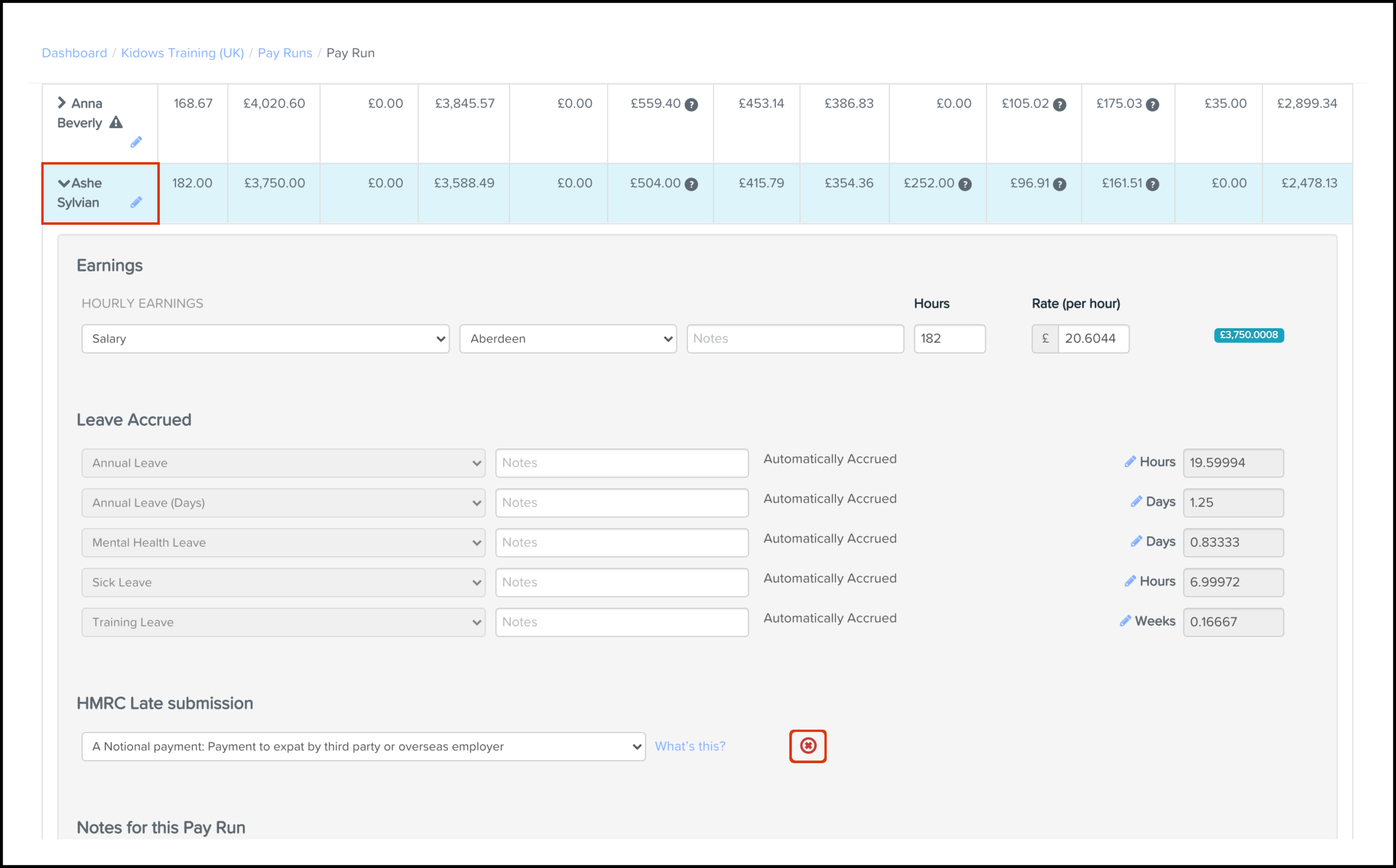The height and width of the screenshot is (868, 1396).
Task: Click edit pencil icon beside Anna Beverly
Action: point(136,142)
